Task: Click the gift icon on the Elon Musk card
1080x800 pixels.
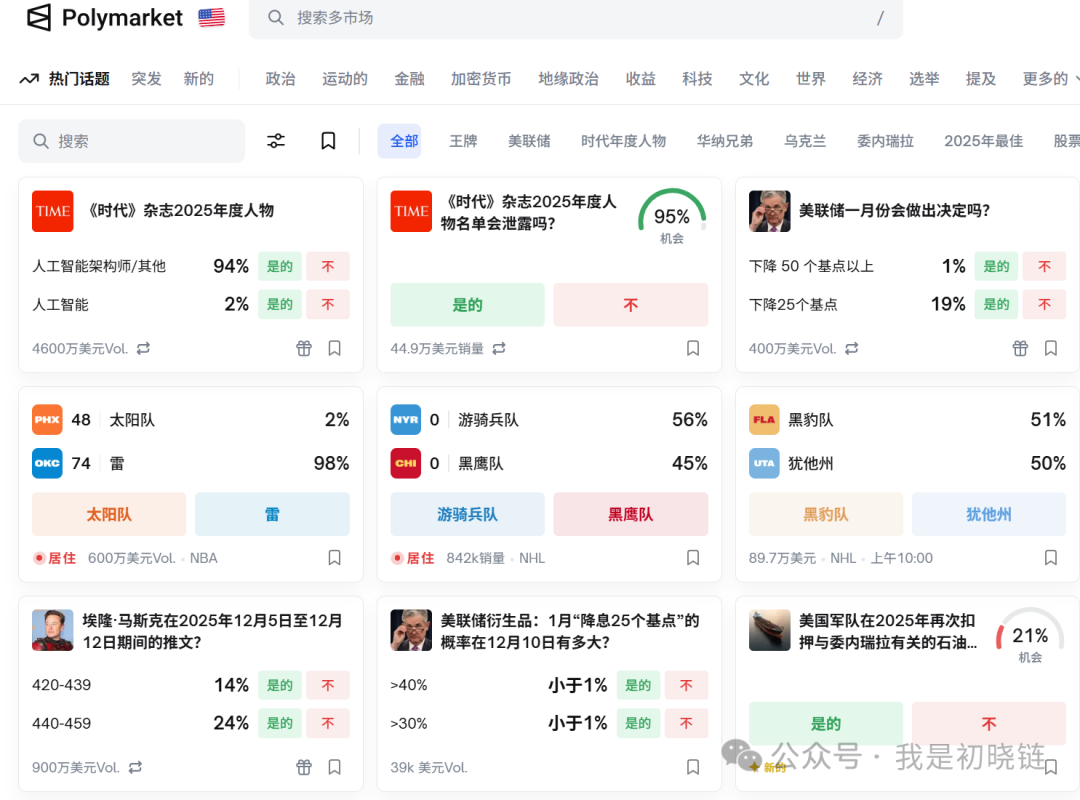Action: (304, 766)
